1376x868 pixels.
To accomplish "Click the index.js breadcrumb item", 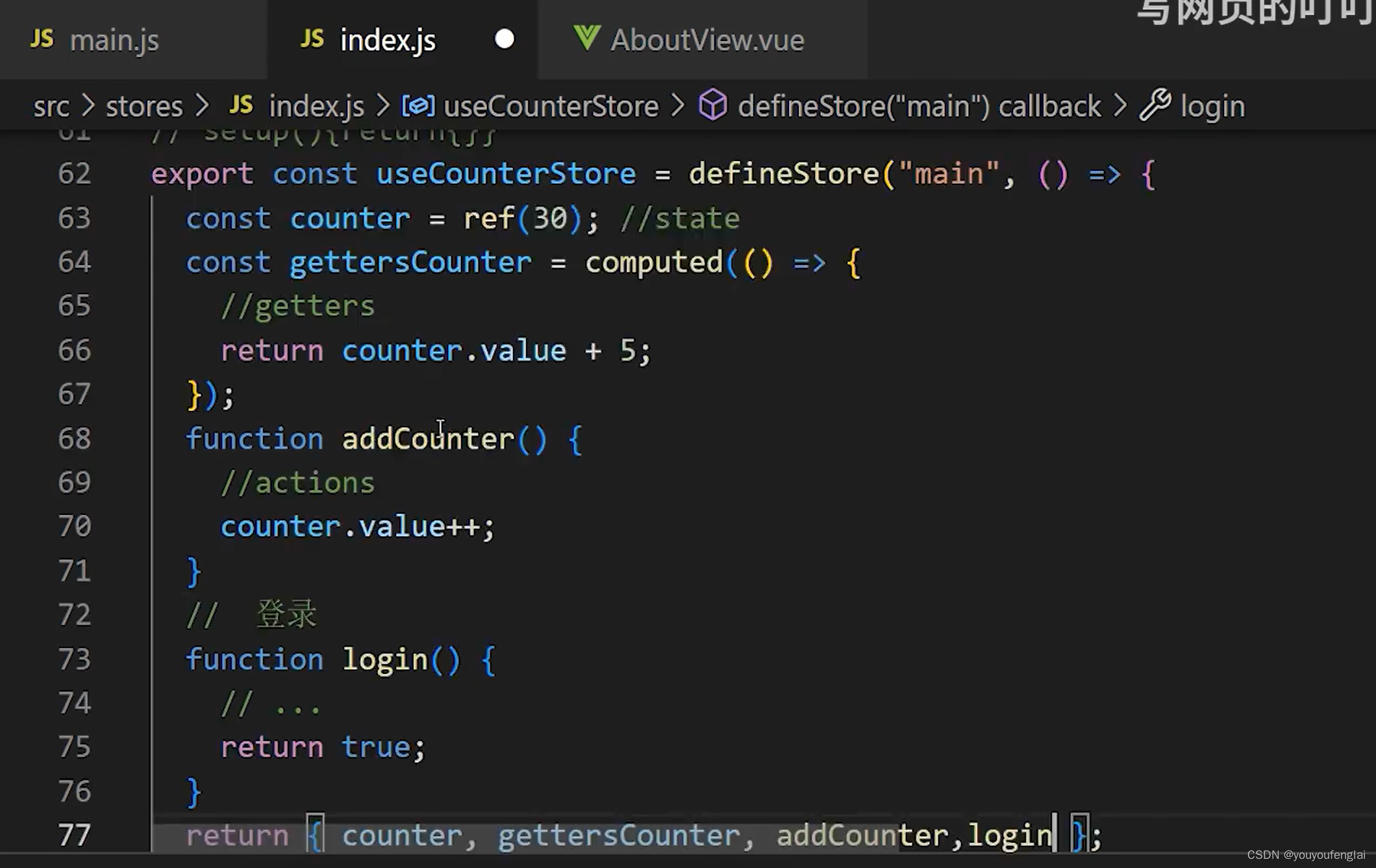I will (x=316, y=106).
